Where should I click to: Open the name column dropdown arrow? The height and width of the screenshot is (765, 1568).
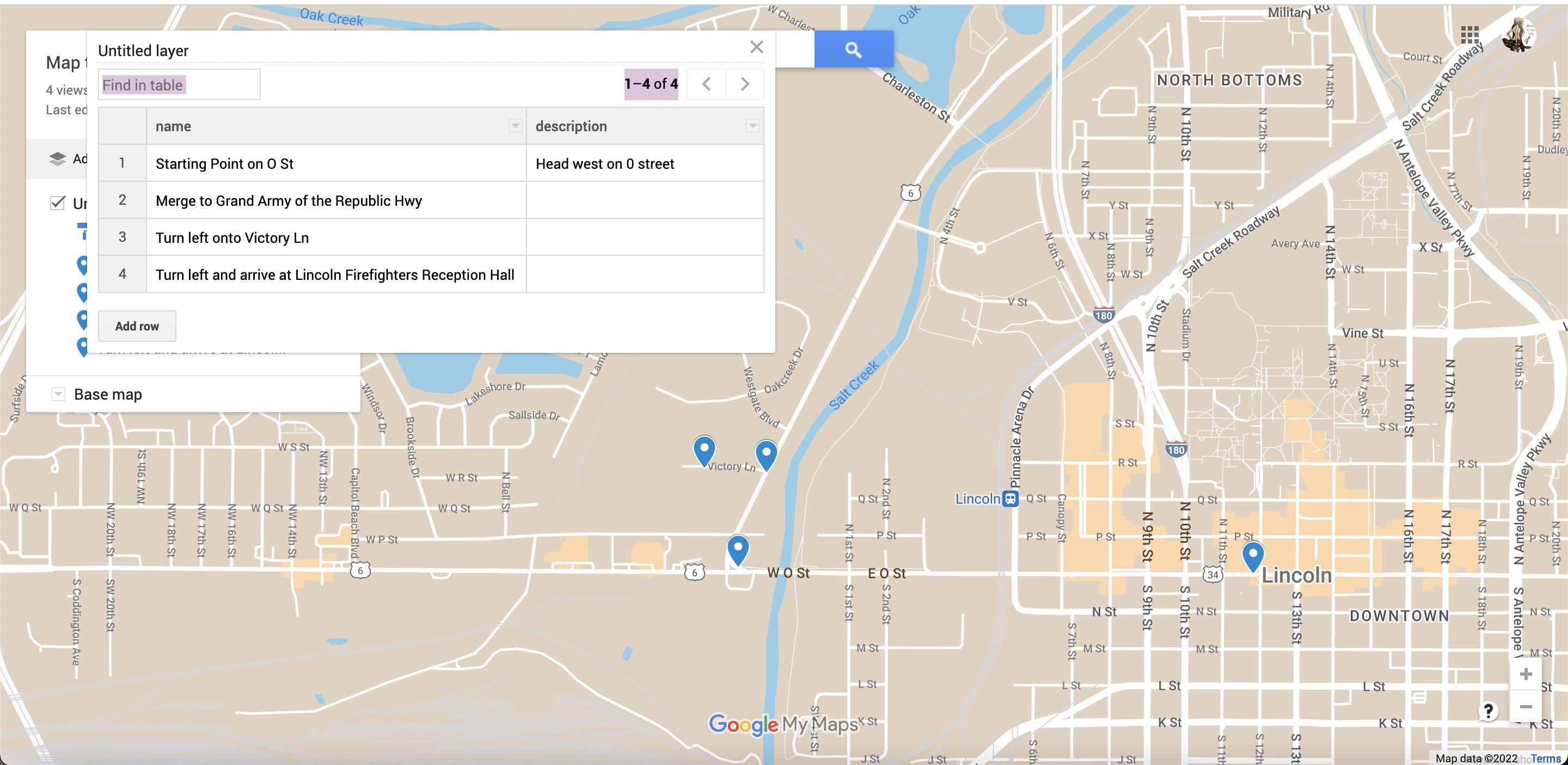[x=515, y=126]
